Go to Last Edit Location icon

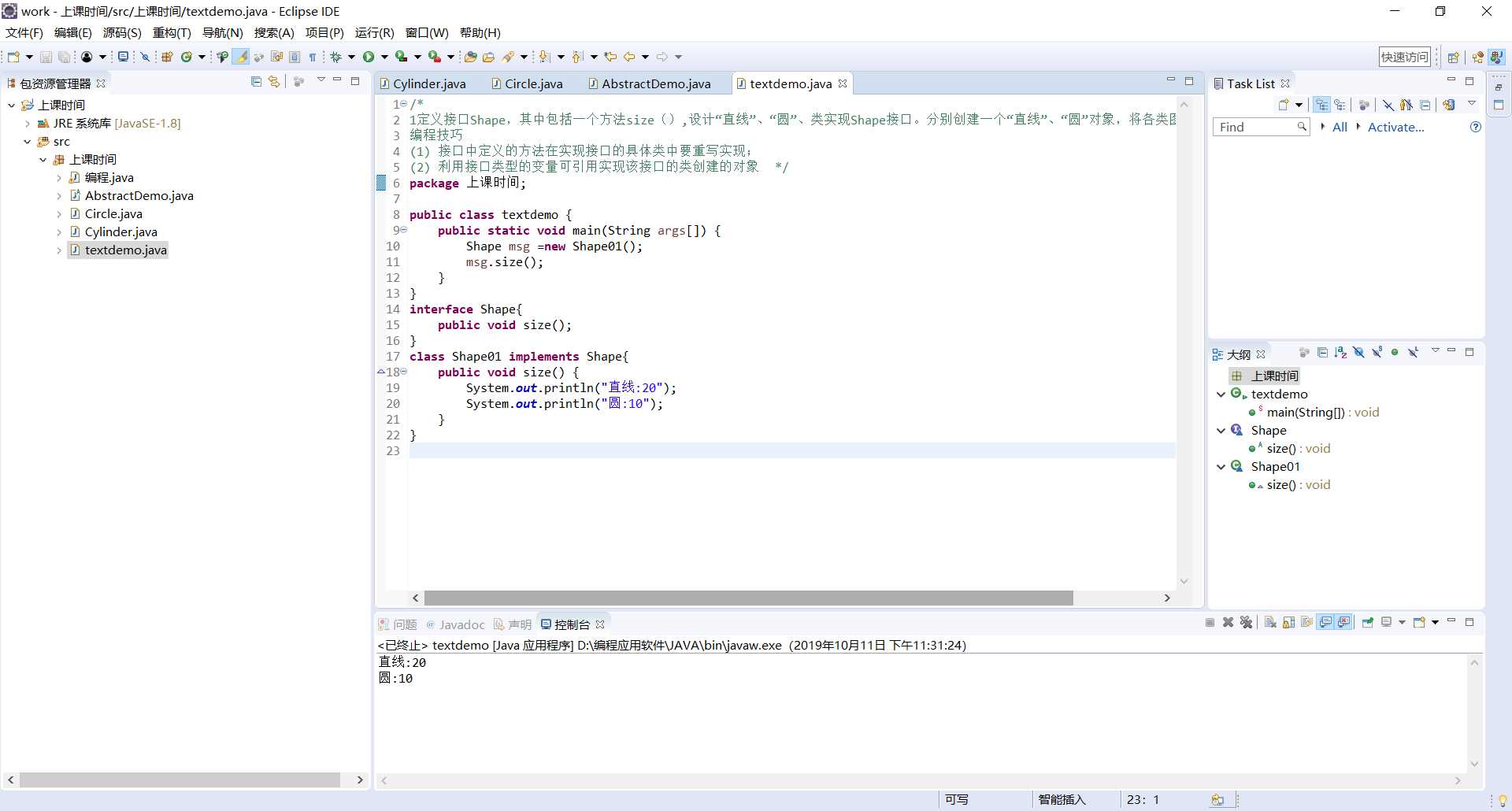click(x=610, y=57)
